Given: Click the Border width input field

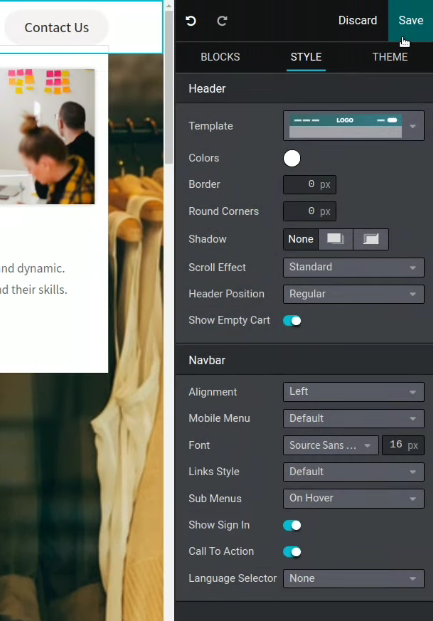Looking at the screenshot, I should pyautogui.click(x=310, y=185).
